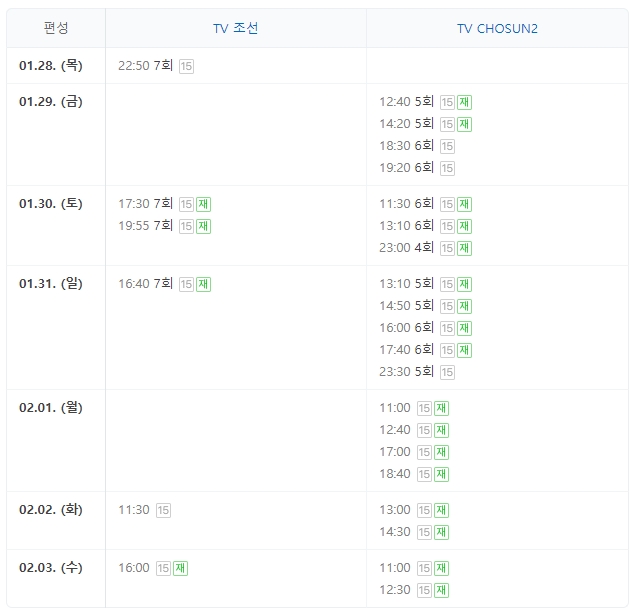
Task: Click the 재 rerun badge for 17:40 6회
Action: coord(464,350)
